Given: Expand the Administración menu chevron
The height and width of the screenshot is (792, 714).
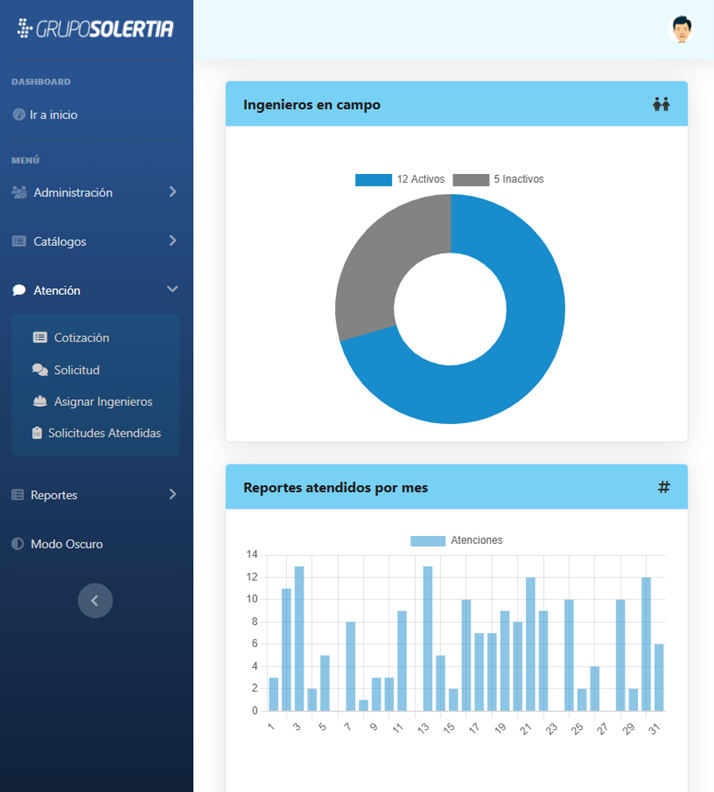Looking at the screenshot, I should coord(172,192).
